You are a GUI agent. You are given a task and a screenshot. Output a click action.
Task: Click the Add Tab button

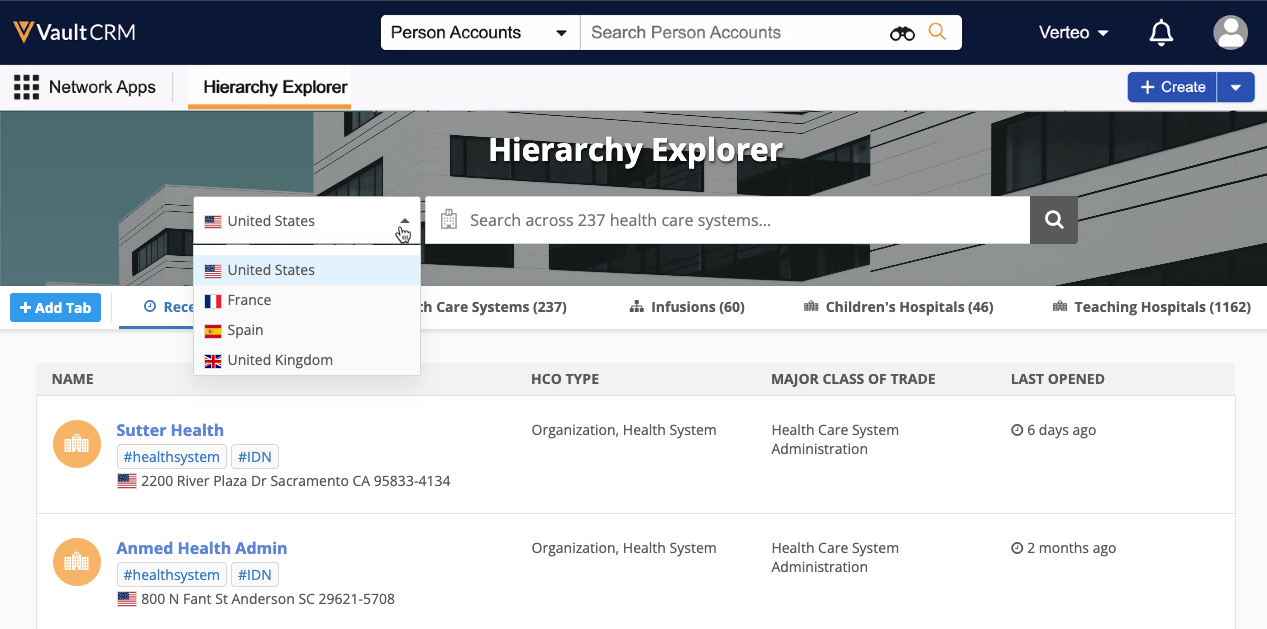(56, 308)
